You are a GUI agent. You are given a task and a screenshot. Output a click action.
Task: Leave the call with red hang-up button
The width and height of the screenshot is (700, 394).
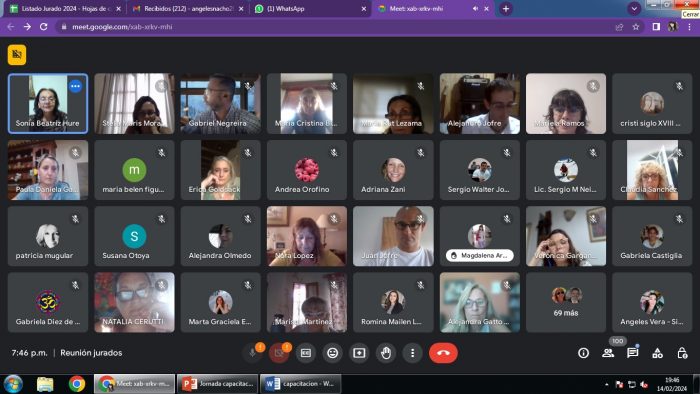coord(443,353)
